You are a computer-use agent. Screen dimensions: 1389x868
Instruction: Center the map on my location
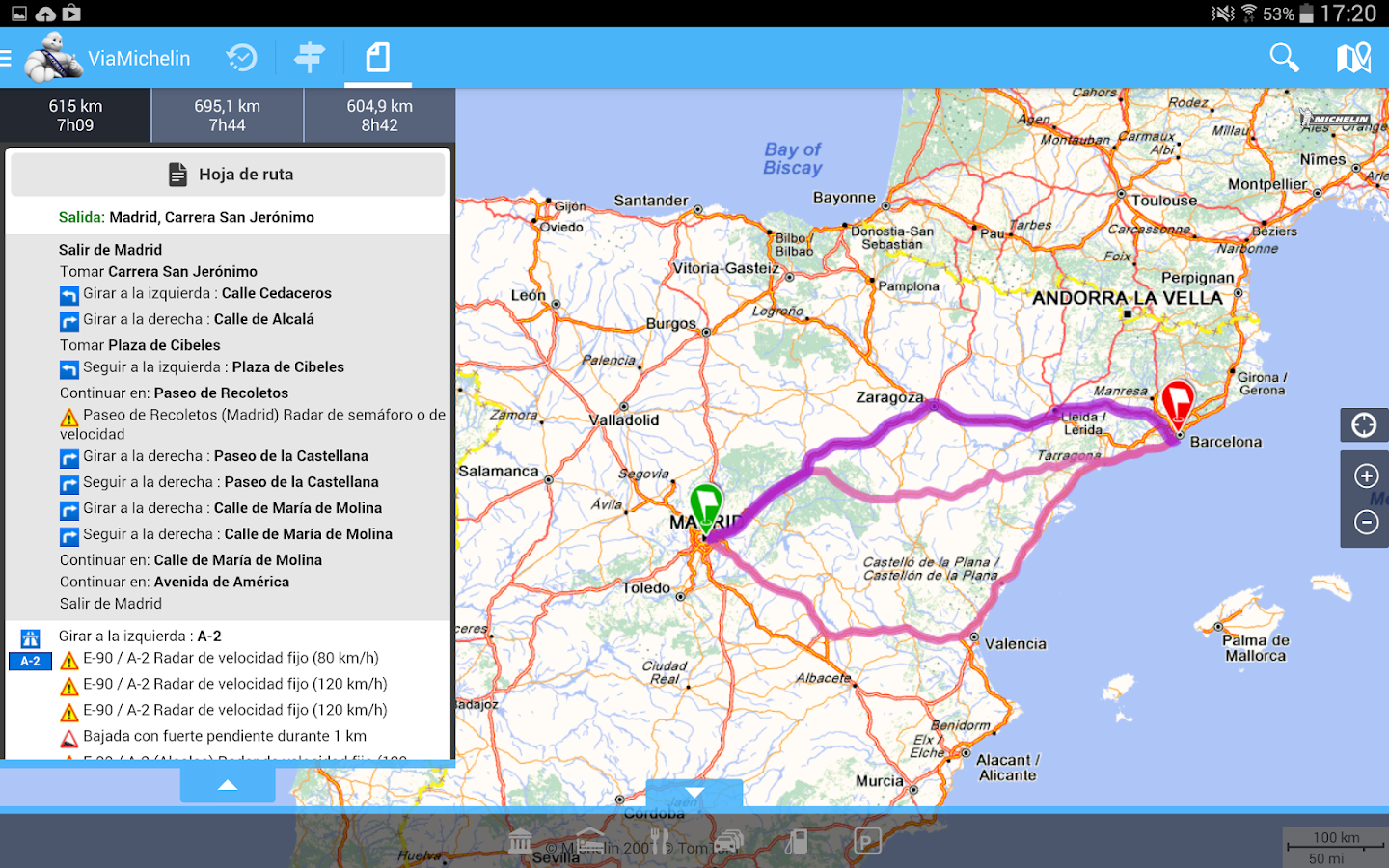(x=1364, y=425)
